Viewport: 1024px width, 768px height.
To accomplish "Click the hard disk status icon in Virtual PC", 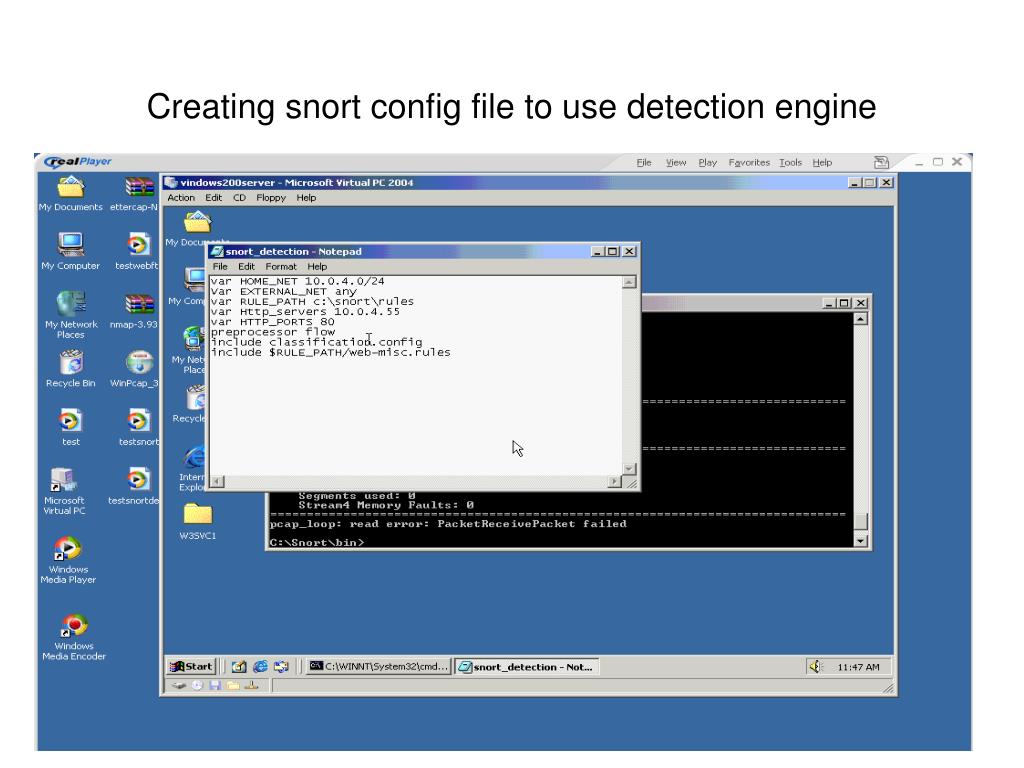I will tap(179, 685).
